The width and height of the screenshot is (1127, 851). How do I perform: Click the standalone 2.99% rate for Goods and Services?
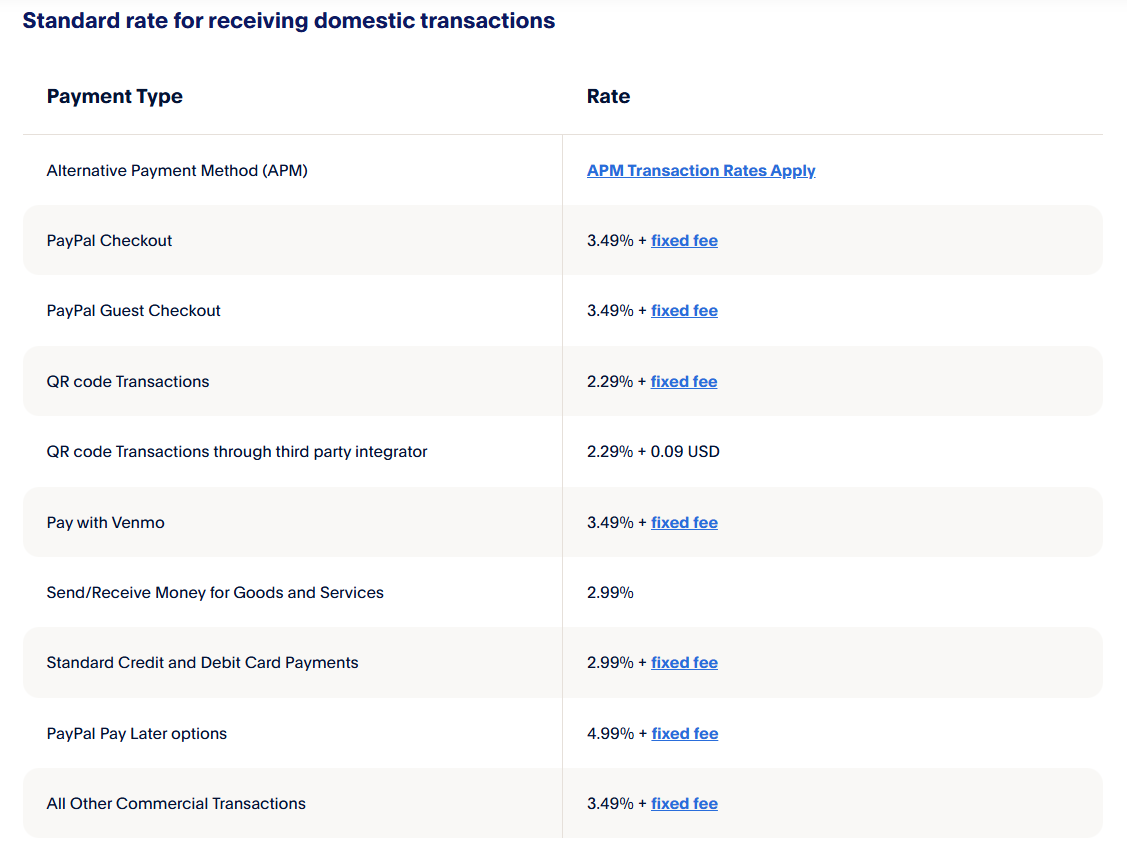tap(610, 592)
